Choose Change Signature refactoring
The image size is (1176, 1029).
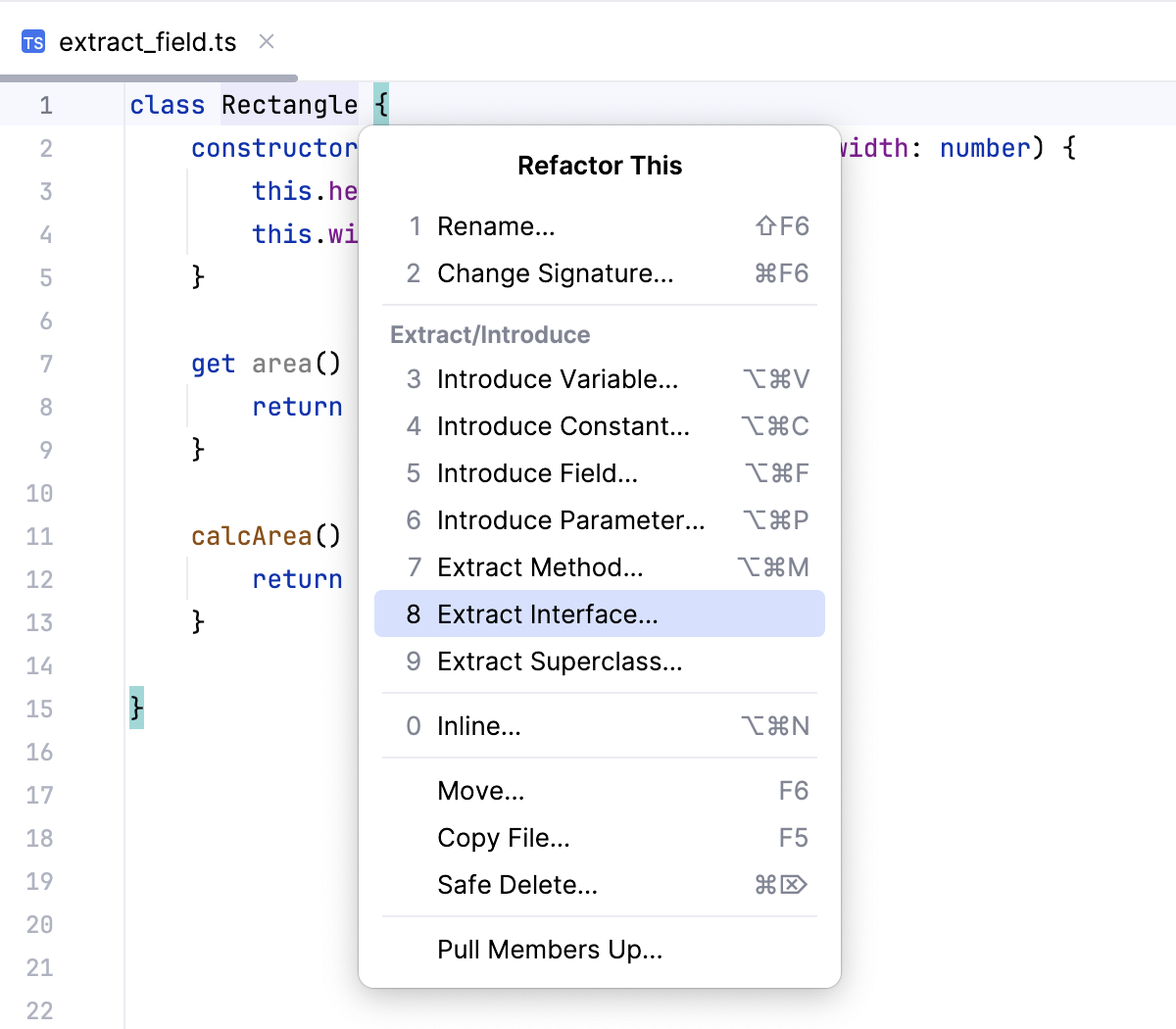coord(555,273)
